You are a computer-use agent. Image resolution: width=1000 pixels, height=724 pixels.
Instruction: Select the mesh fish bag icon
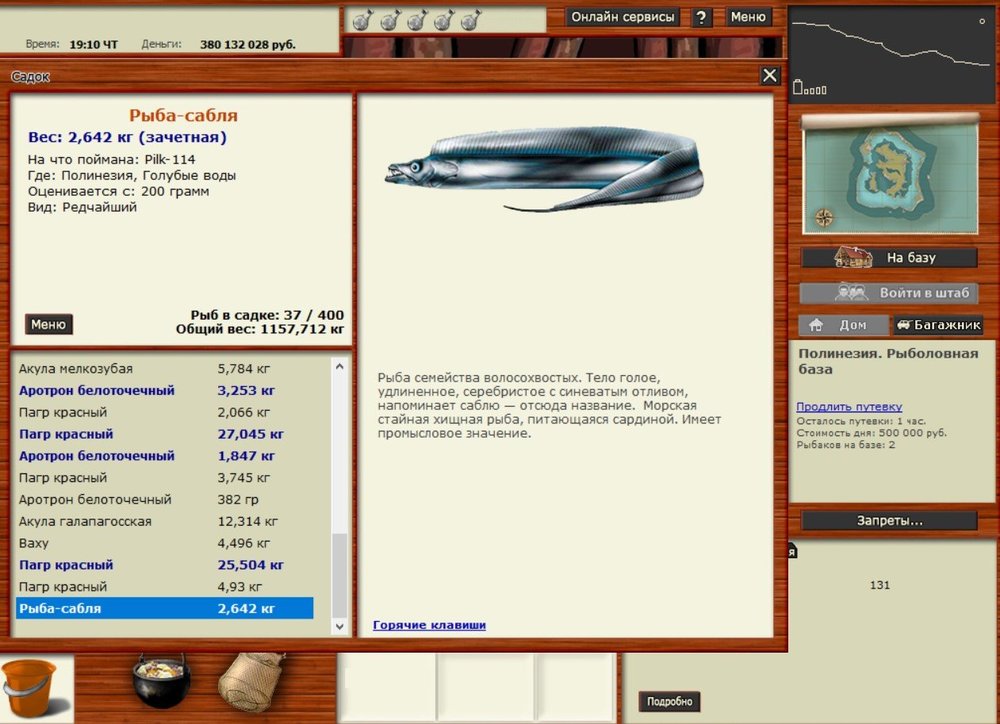250,681
